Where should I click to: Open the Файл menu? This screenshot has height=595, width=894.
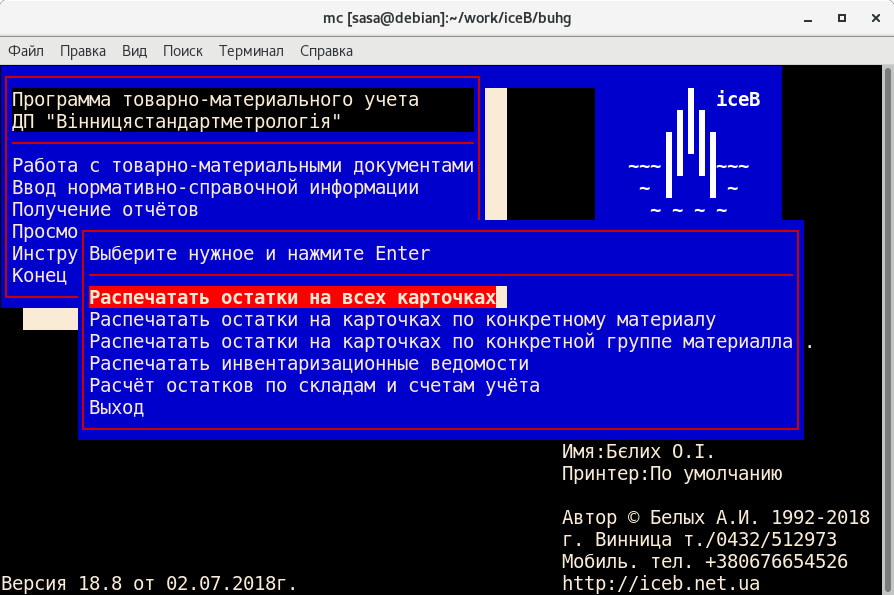(x=26, y=51)
